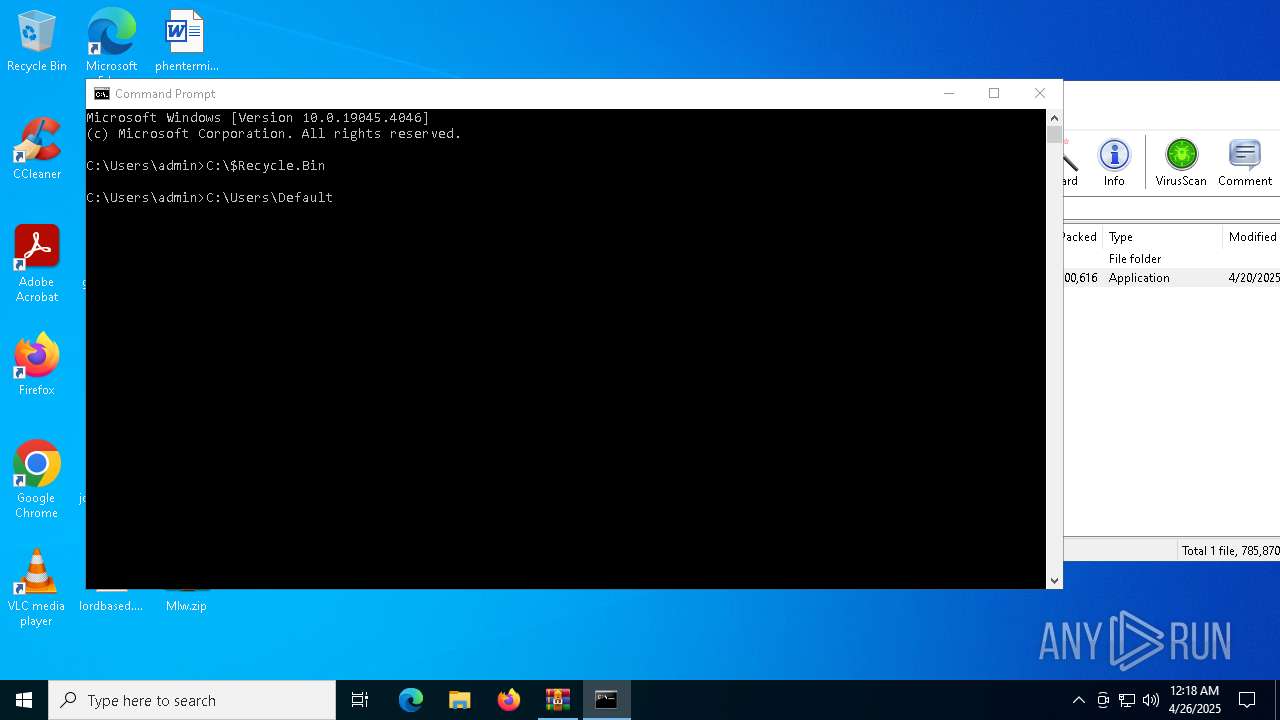The image size is (1280, 720).
Task: Click the Info button in WinRAR toolbar
Action: (x=1114, y=163)
